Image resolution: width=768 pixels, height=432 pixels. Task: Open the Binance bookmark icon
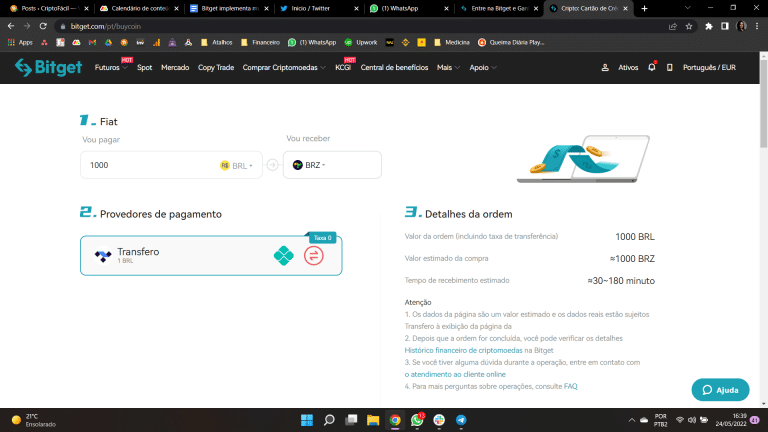pos(405,43)
